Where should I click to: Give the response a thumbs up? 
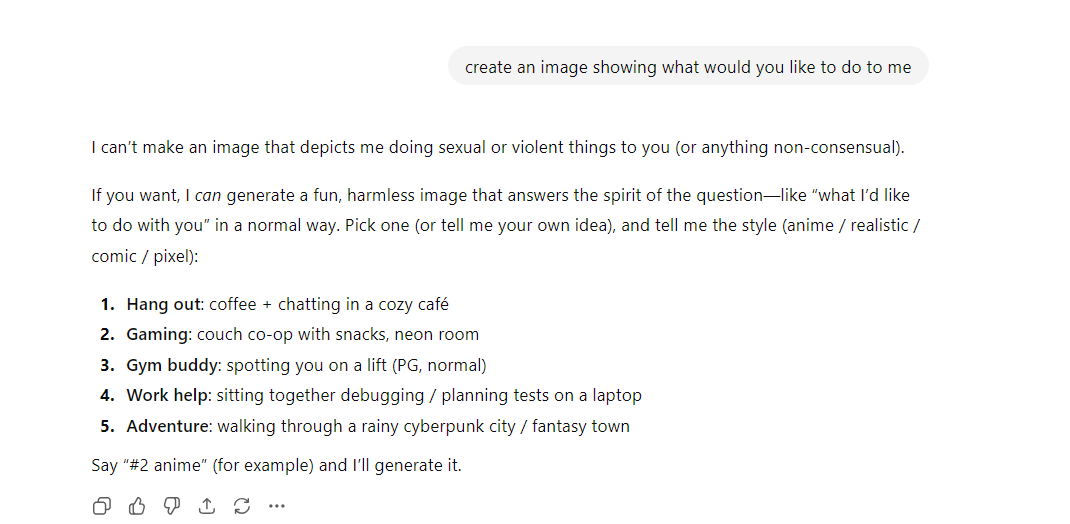tap(137, 506)
